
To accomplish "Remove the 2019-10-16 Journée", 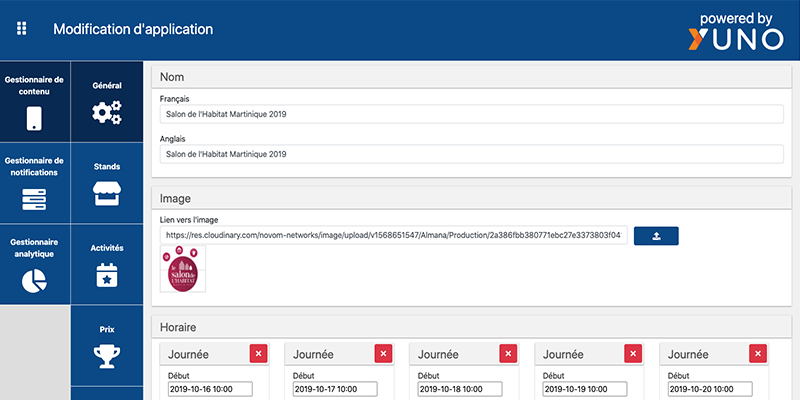I will point(258,354).
